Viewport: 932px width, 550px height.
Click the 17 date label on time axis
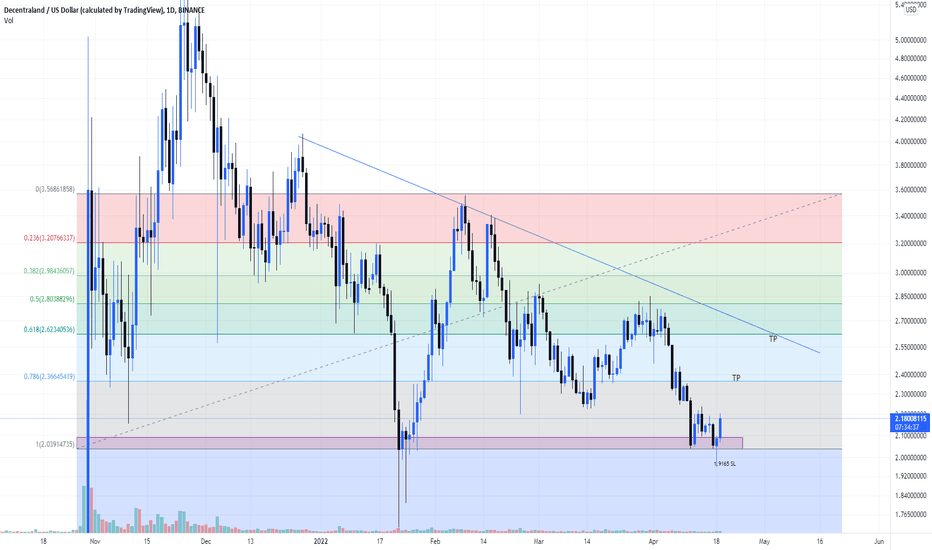click(x=380, y=542)
